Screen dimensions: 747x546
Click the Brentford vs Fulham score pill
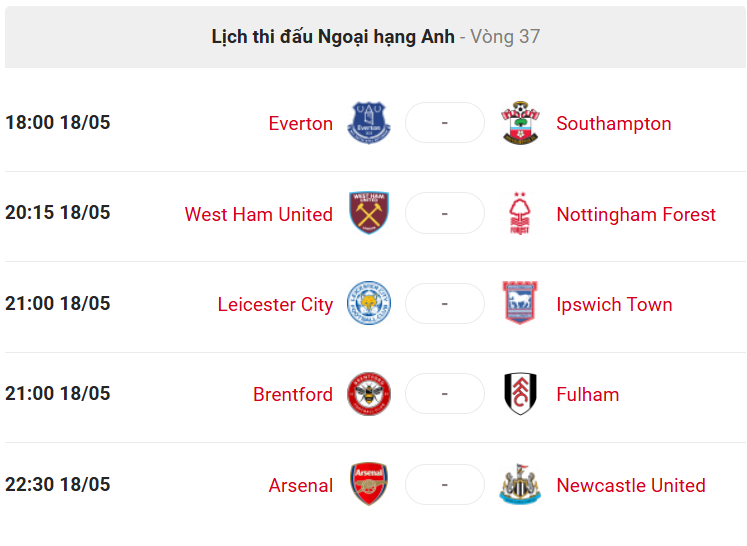(x=445, y=394)
